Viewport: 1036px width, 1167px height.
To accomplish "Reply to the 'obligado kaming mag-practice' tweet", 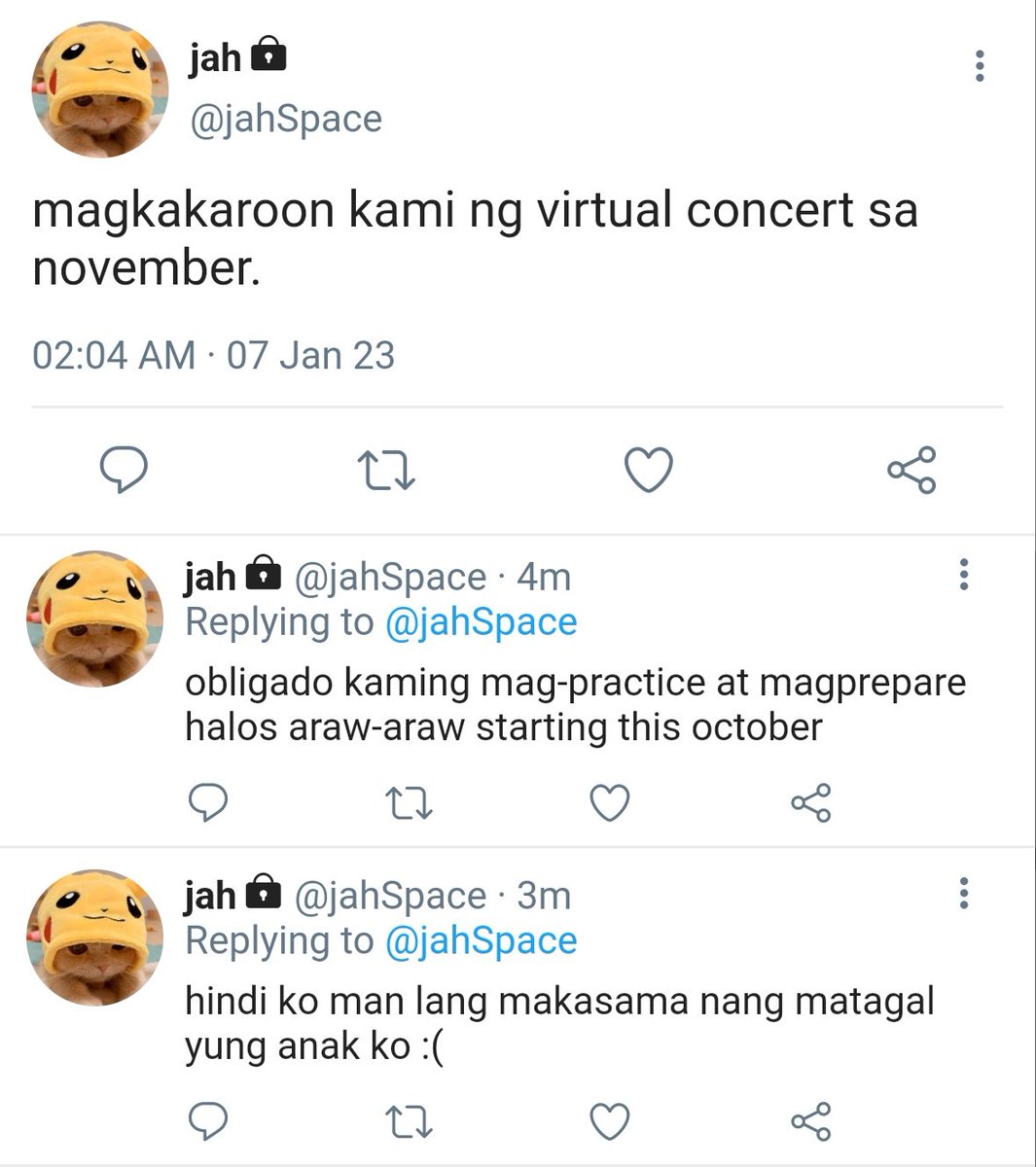I will pyautogui.click(x=207, y=803).
